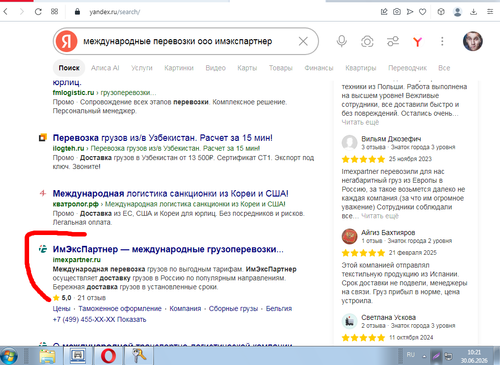This screenshot has width=500, height=365.
Task: Open the ilogteh.ru domain link
Action: 68,148
